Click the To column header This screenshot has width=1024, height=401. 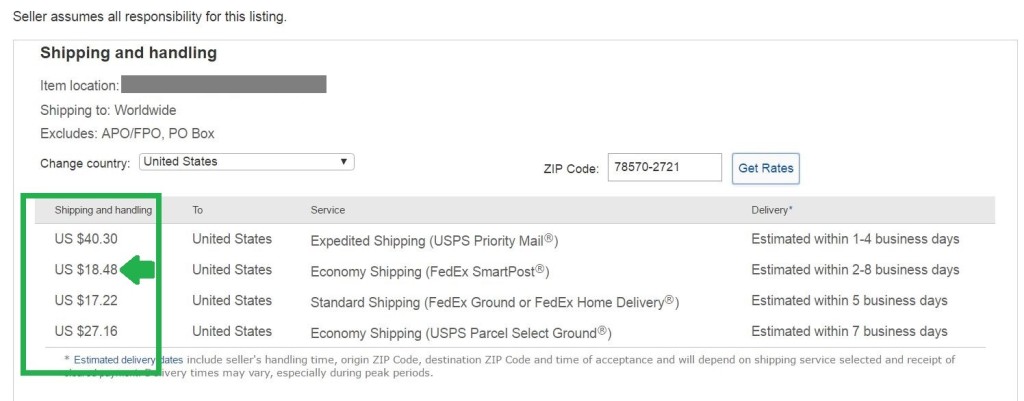[197, 210]
